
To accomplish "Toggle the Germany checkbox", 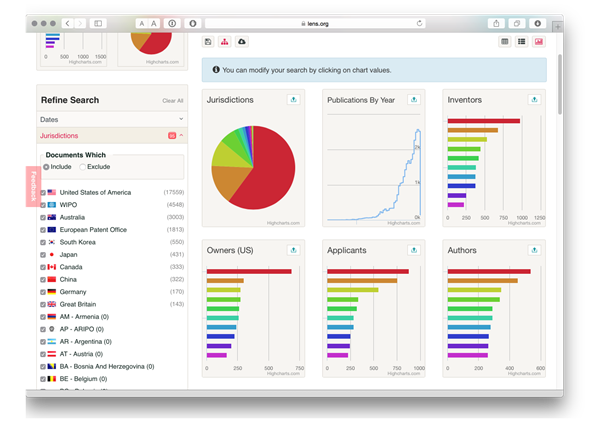I will point(43,292).
